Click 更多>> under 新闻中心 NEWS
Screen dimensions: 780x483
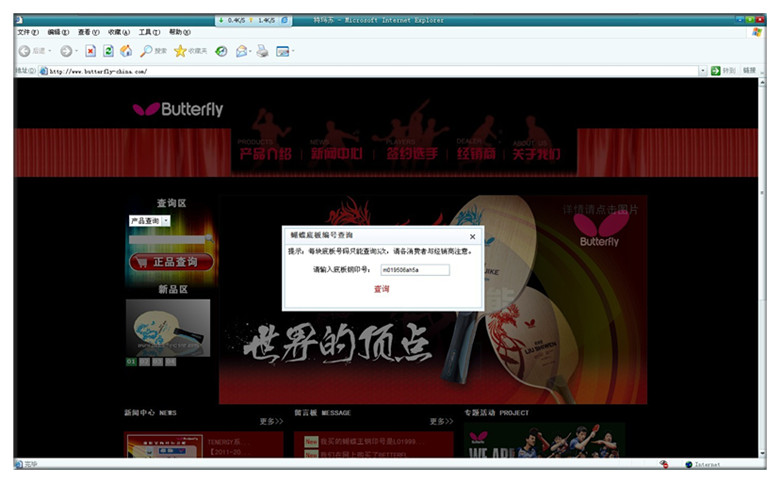[x=271, y=421]
